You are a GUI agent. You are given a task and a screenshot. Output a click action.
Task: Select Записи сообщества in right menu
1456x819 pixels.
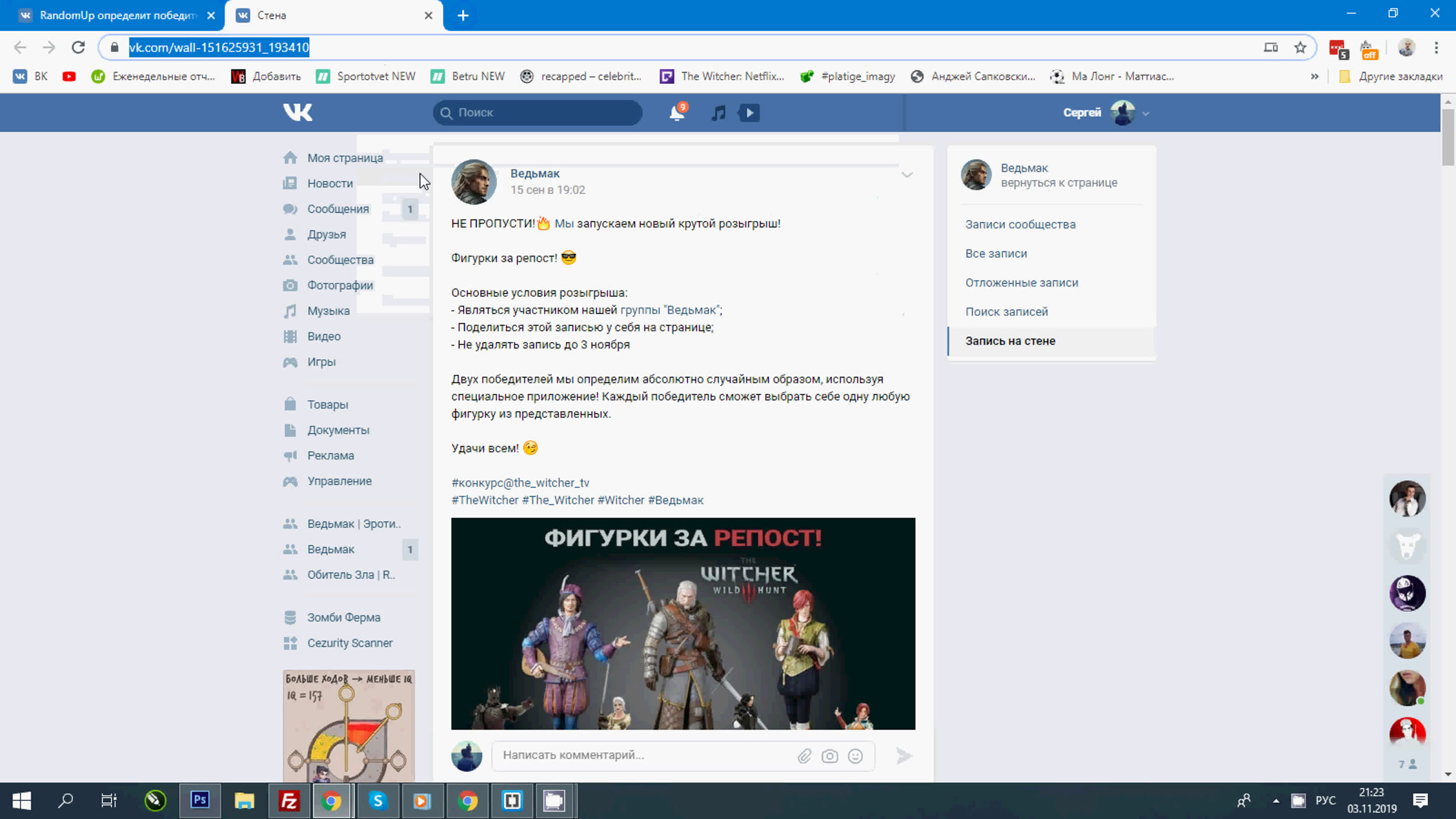[x=1019, y=224]
